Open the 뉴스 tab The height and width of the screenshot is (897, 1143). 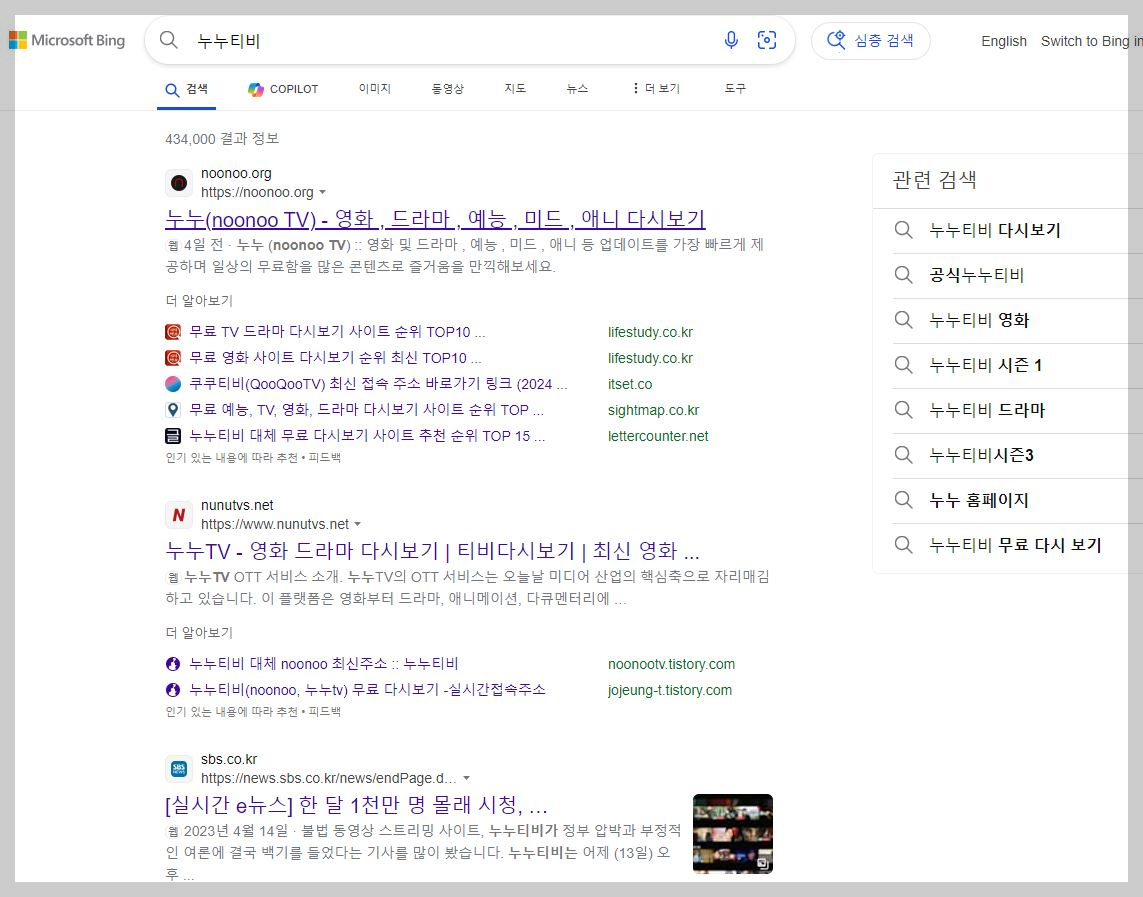pyautogui.click(x=577, y=89)
